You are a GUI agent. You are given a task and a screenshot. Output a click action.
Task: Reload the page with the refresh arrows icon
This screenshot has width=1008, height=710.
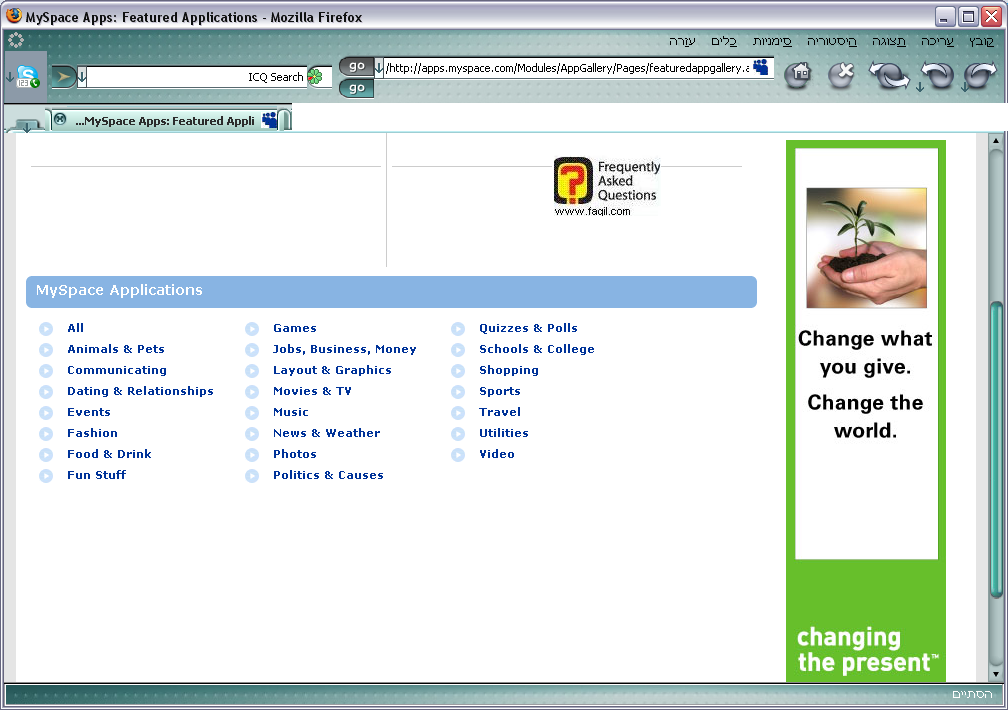click(888, 75)
